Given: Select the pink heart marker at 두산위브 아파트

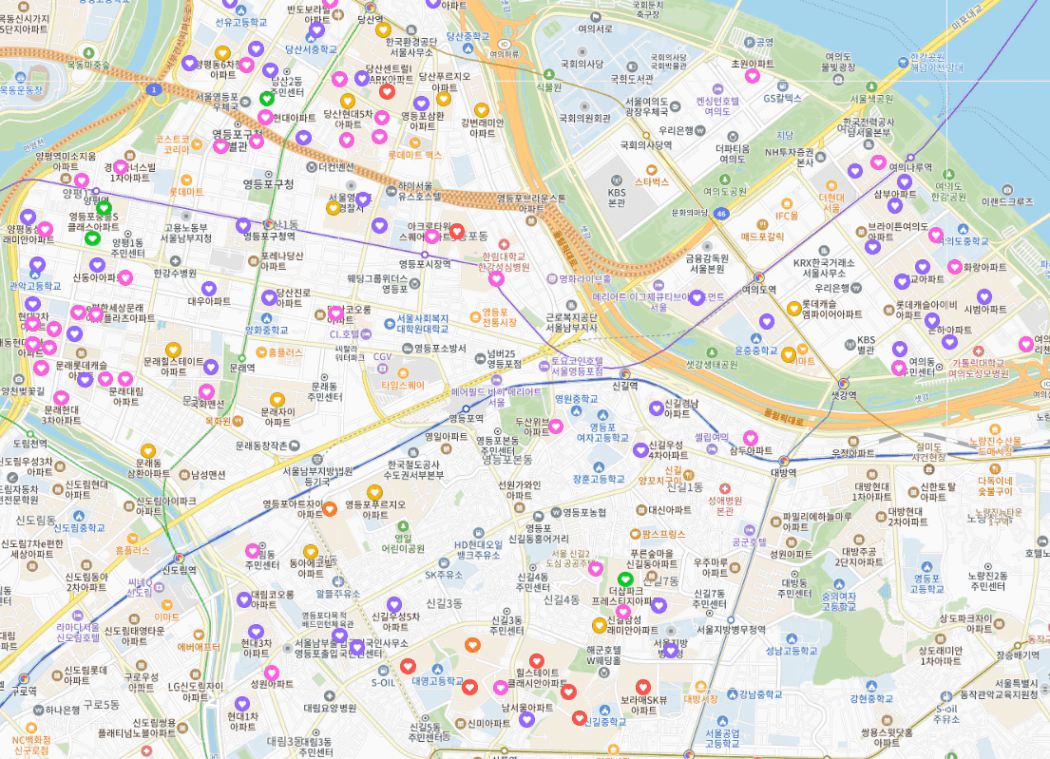Looking at the screenshot, I should 556,425.
